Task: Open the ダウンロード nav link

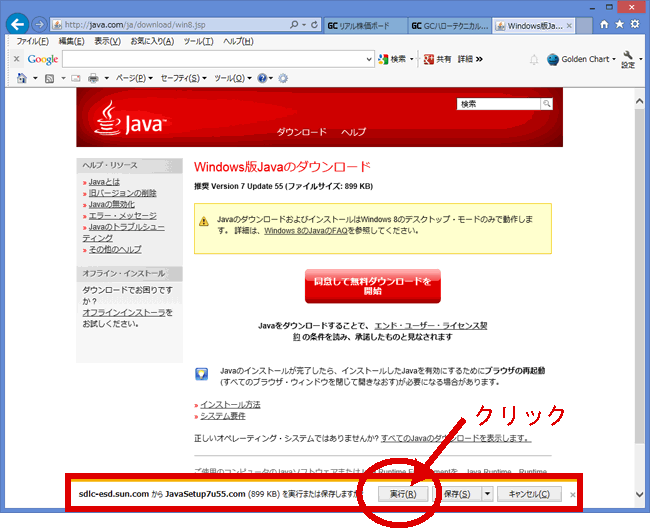Action: coord(301,132)
